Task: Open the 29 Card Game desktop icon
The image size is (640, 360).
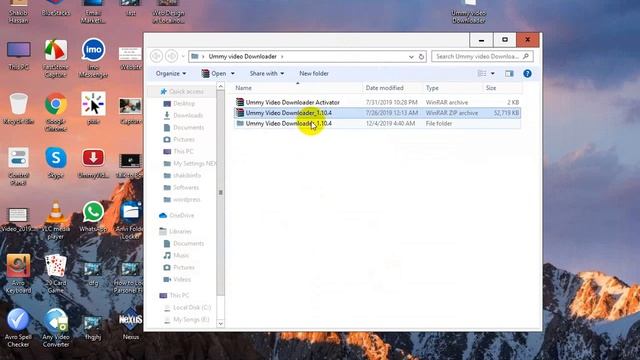Action: coord(56,273)
